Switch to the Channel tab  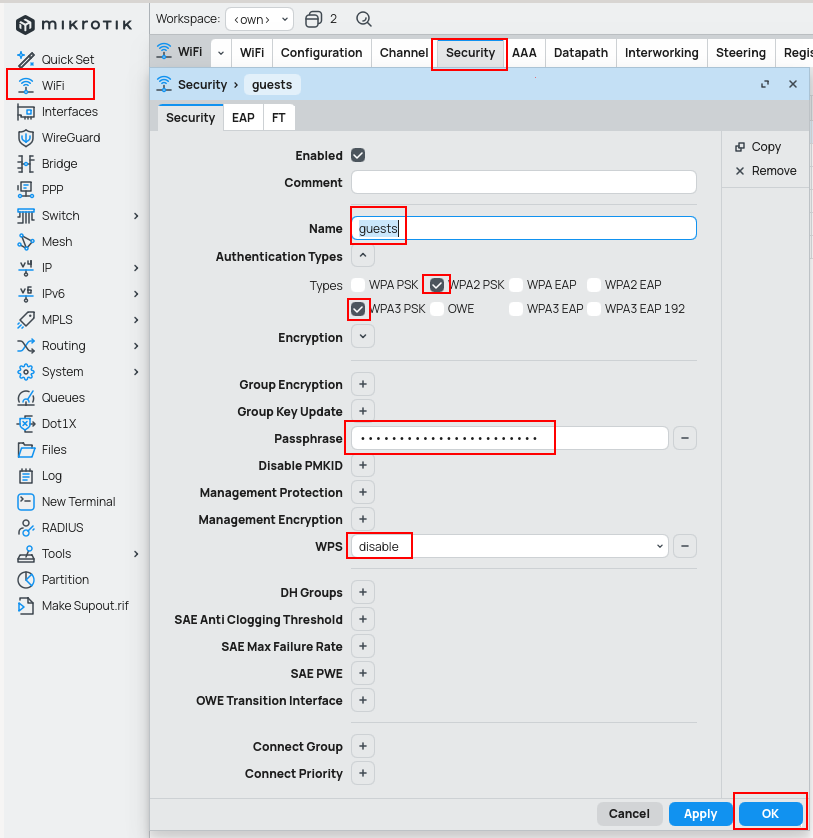(404, 53)
